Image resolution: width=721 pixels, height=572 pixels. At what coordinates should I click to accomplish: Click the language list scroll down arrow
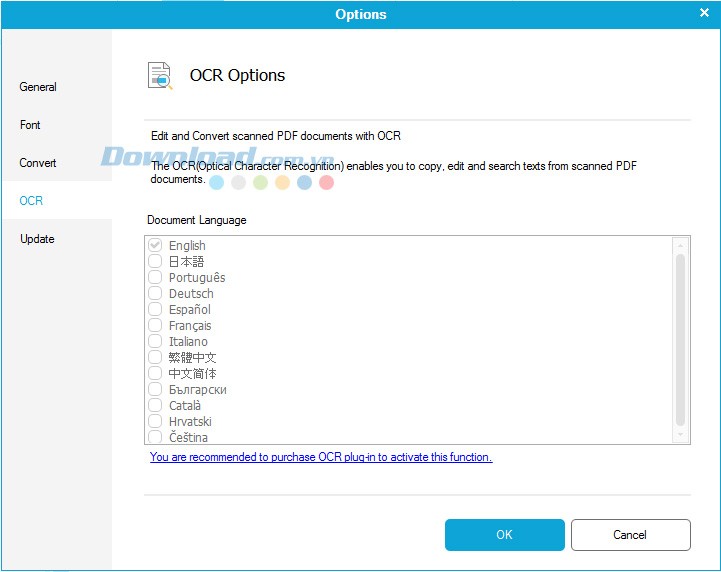tap(681, 435)
